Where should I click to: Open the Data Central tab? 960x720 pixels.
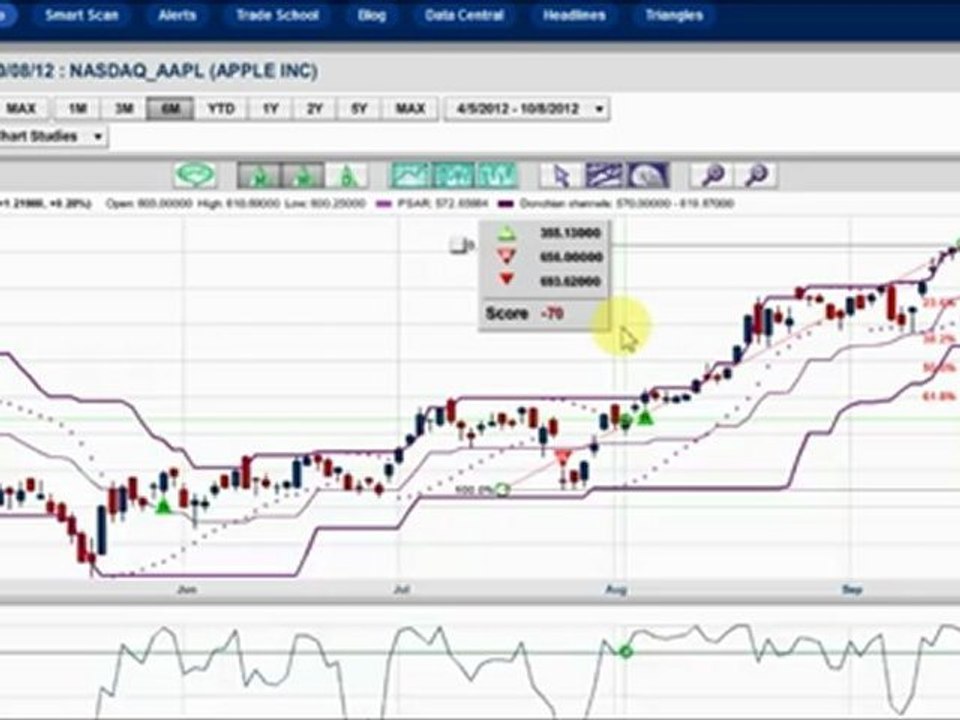464,15
